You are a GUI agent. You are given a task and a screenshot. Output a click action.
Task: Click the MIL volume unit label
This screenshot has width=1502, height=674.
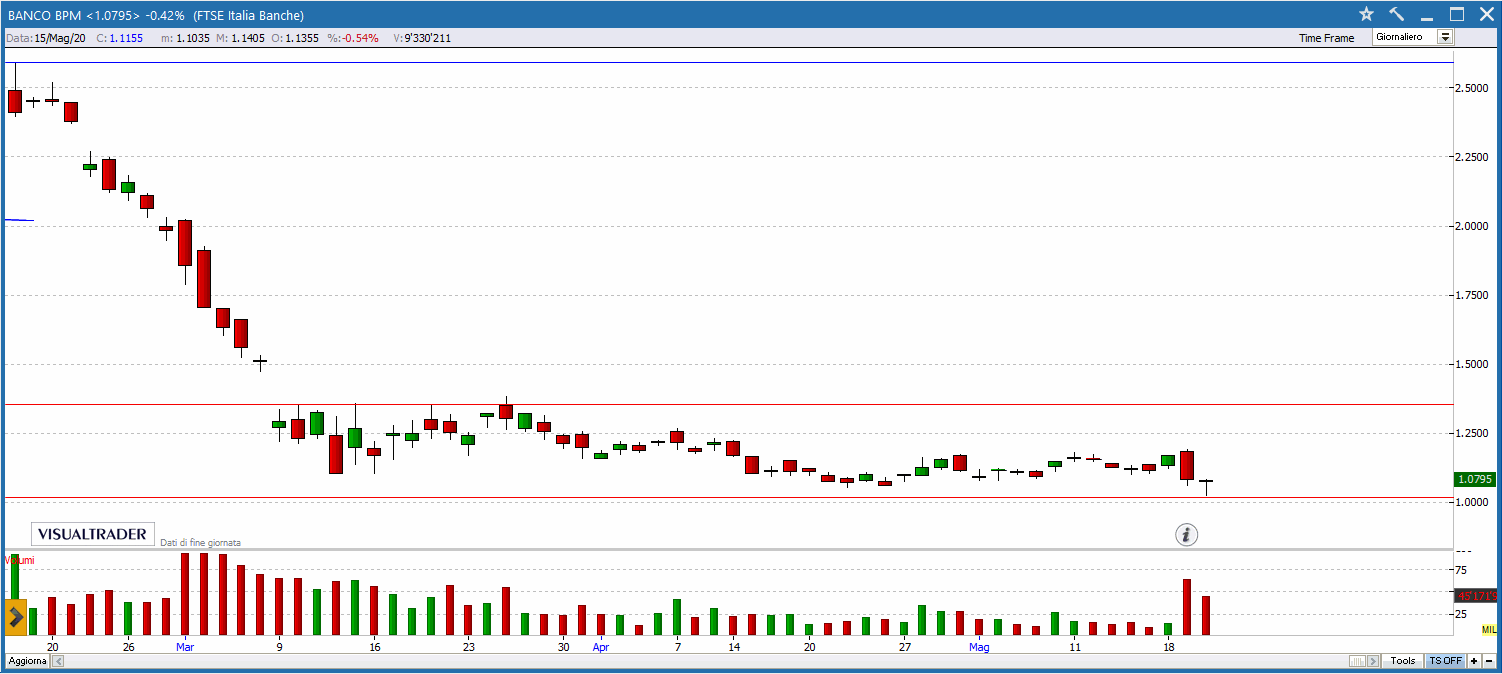pyautogui.click(x=1489, y=629)
